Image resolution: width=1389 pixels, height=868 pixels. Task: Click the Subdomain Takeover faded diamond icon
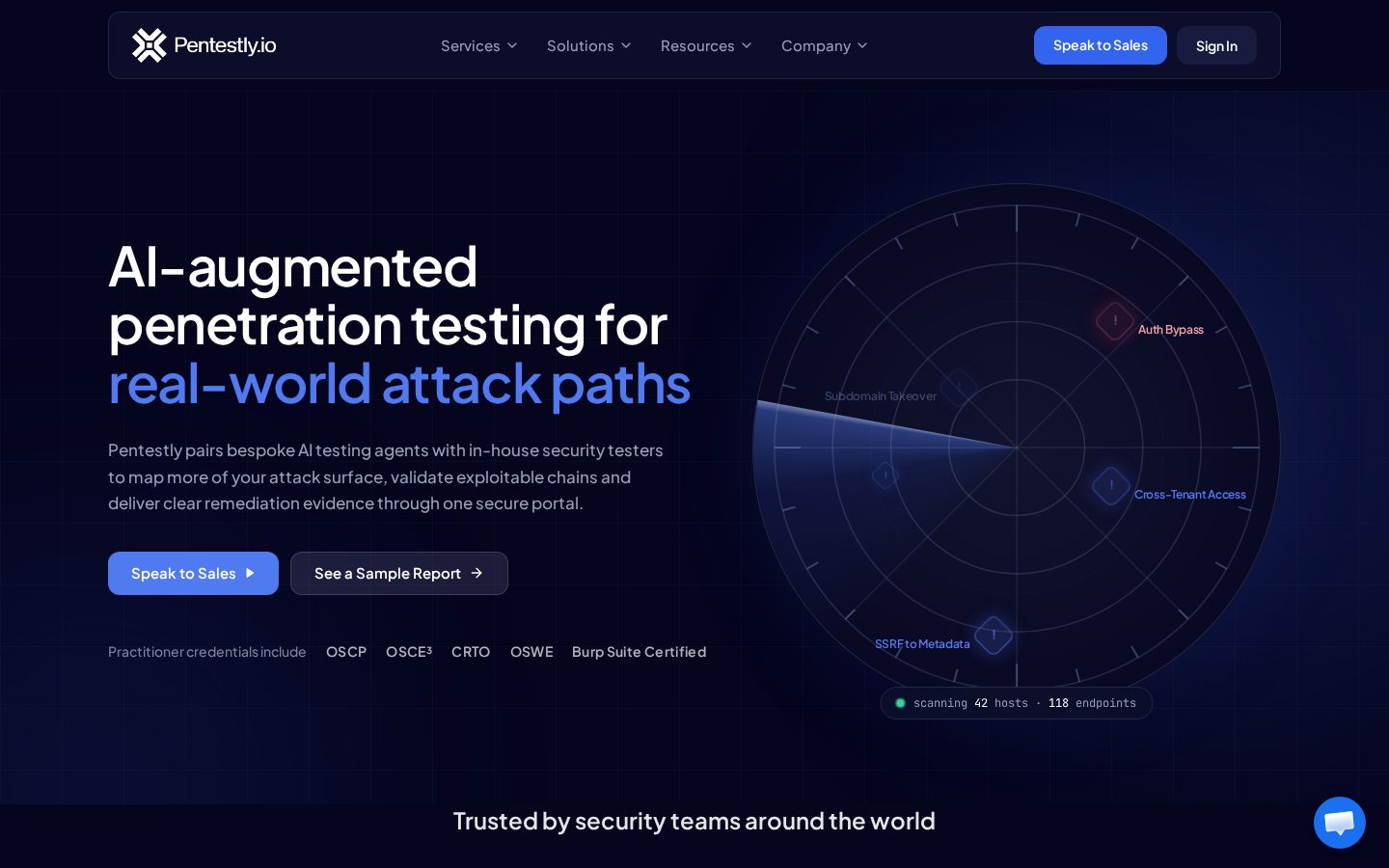click(959, 388)
